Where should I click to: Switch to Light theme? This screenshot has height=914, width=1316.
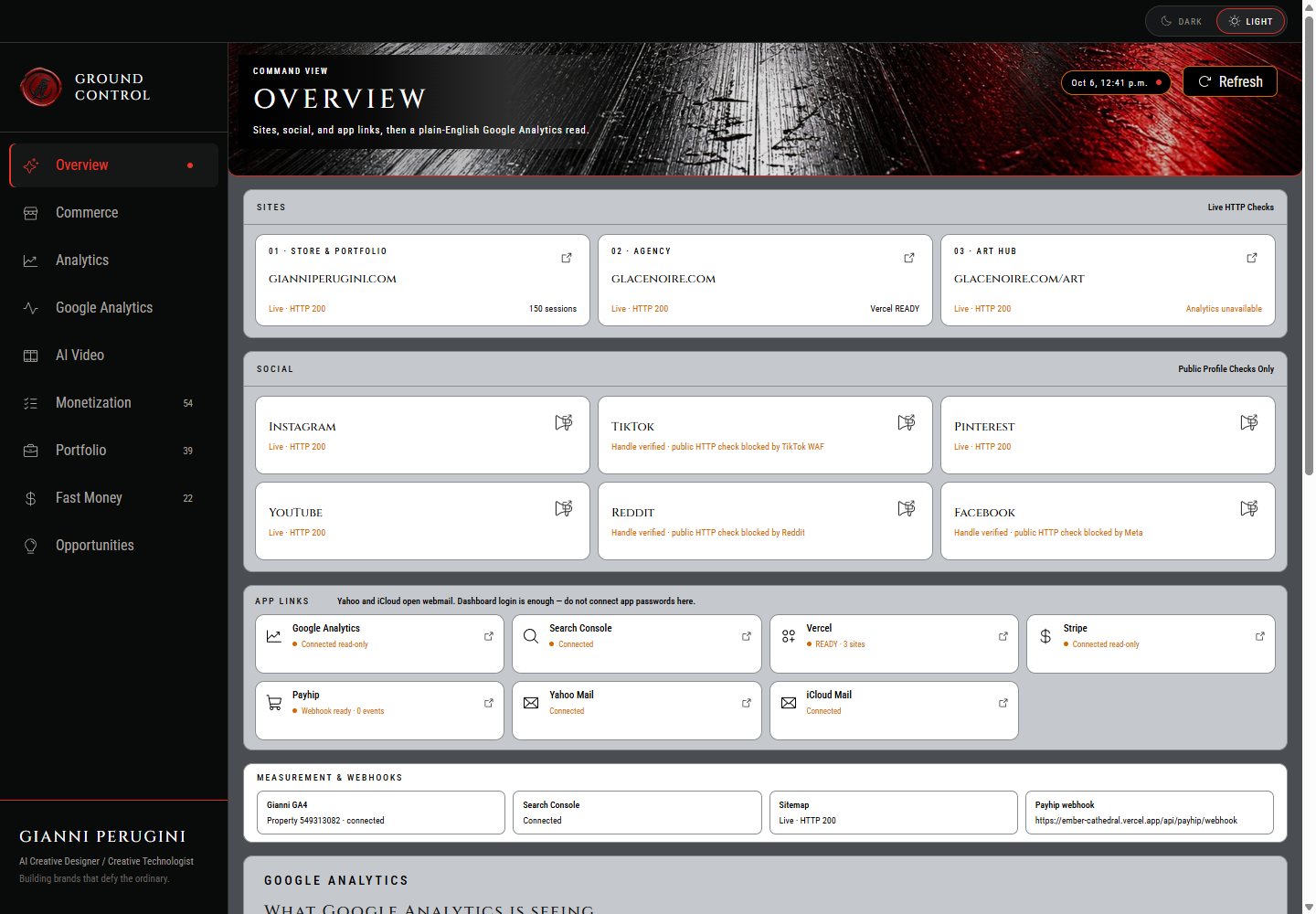[x=1250, y=21]
